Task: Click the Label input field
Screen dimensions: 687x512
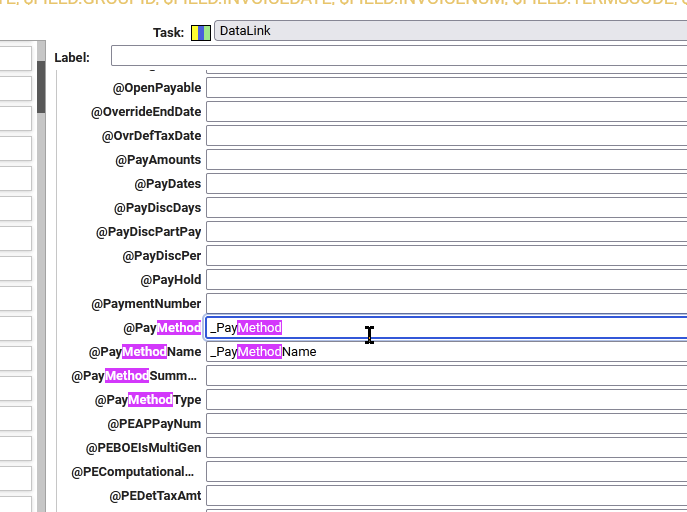Action: click(x=399, y=56)
